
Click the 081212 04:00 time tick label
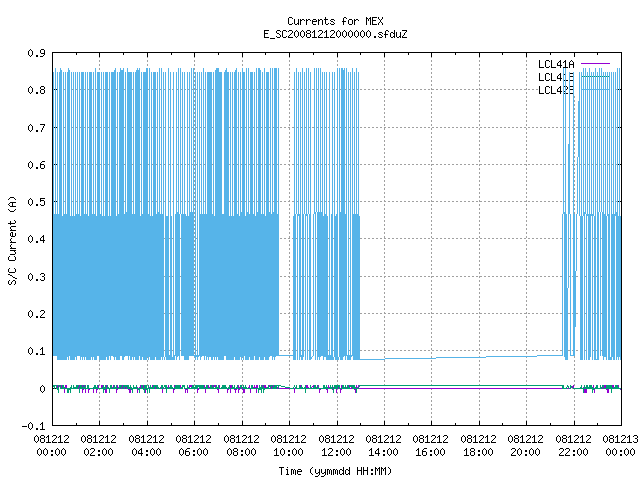pyautogui.click(x=146, y=446)
